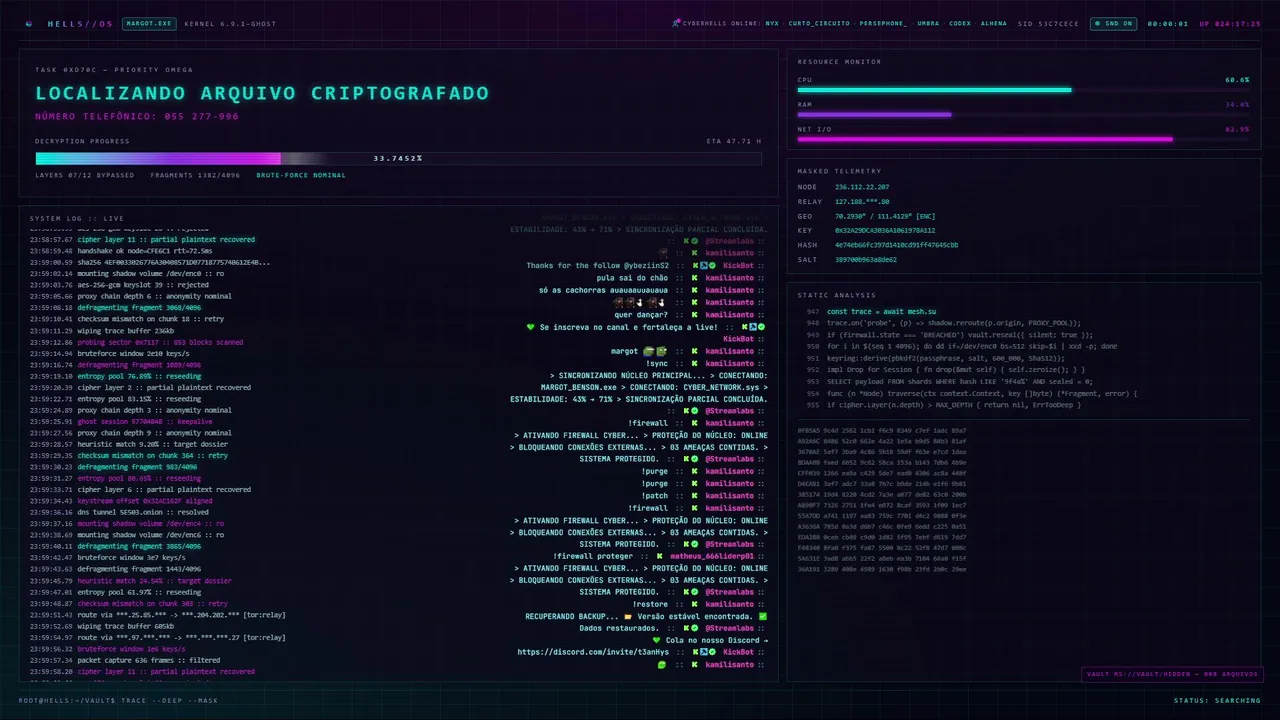Click 'BRUTE-FORCE NOMINAL' status text

point(301,175)
